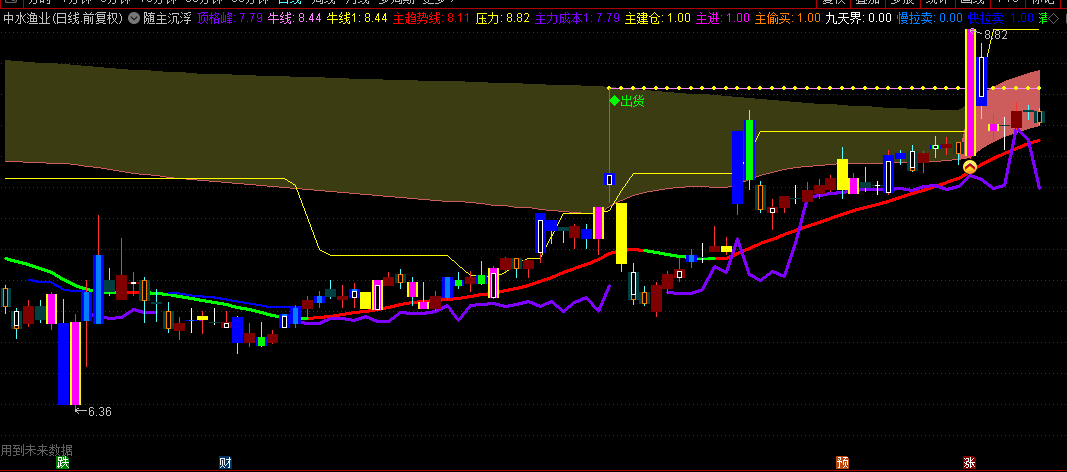Screen dimensions: 1067x472
Task: Click the yellow 牛线1: 8.44 label
Action: (357, 18)
